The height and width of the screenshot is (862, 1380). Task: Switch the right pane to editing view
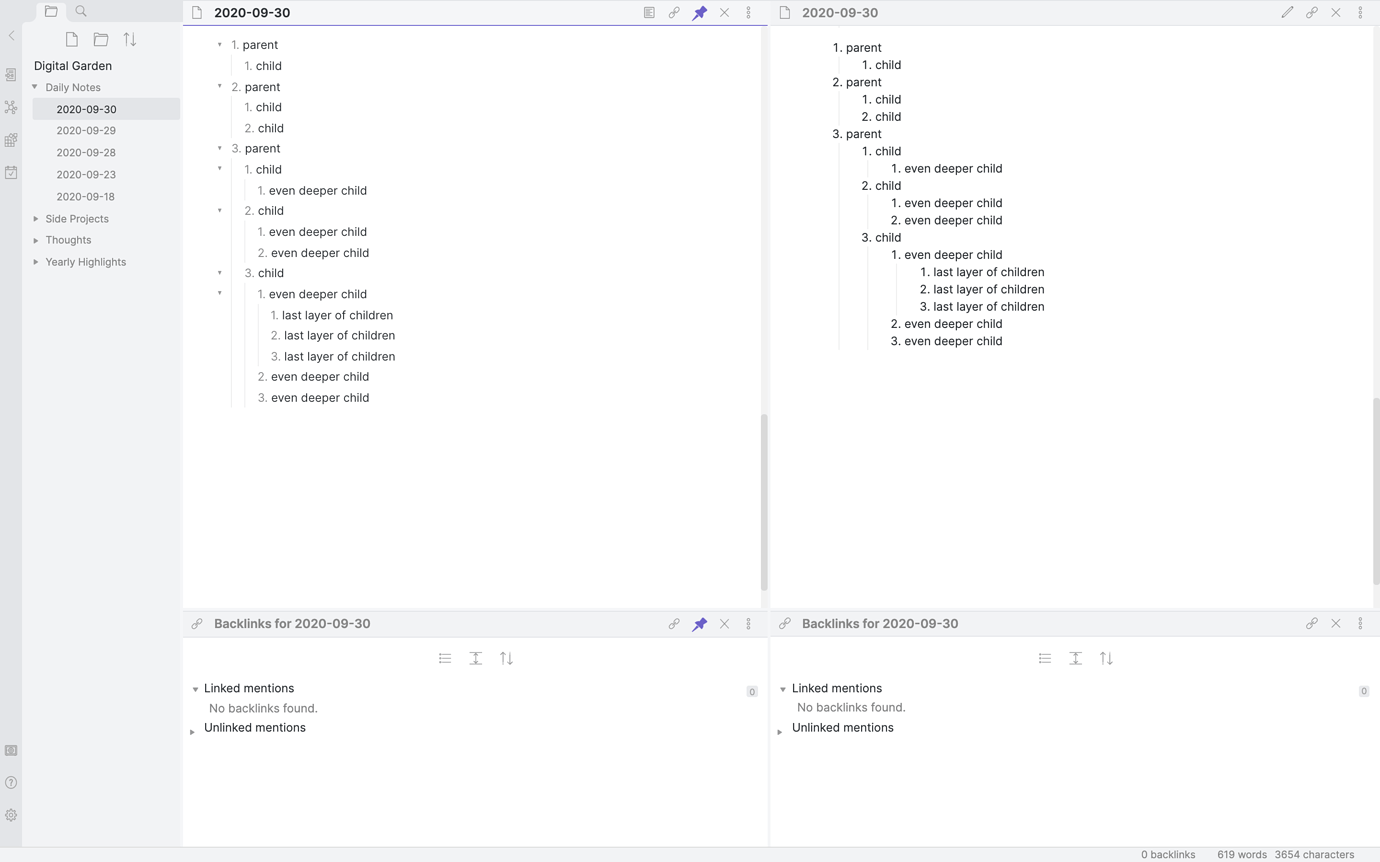click(1287, 12)
